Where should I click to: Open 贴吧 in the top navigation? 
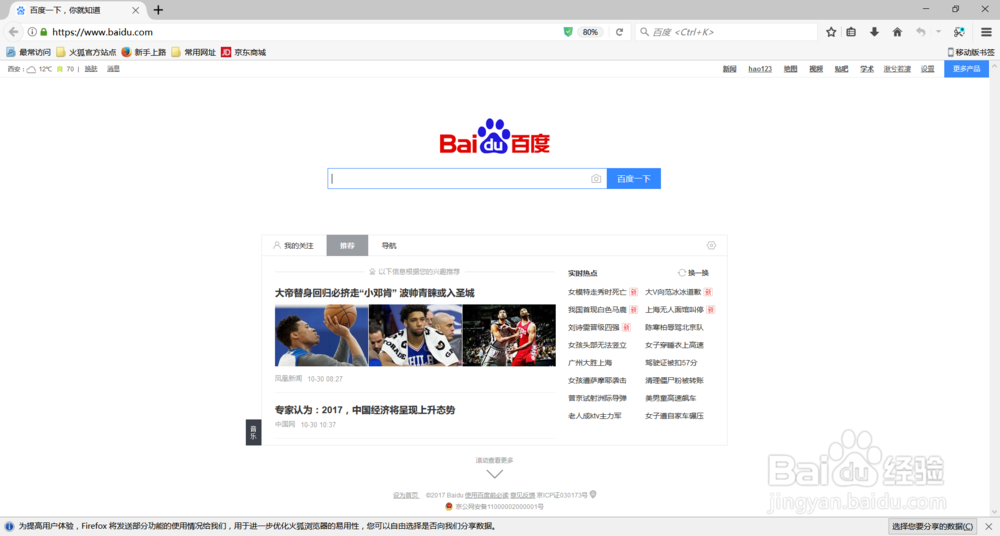(841, 69)
